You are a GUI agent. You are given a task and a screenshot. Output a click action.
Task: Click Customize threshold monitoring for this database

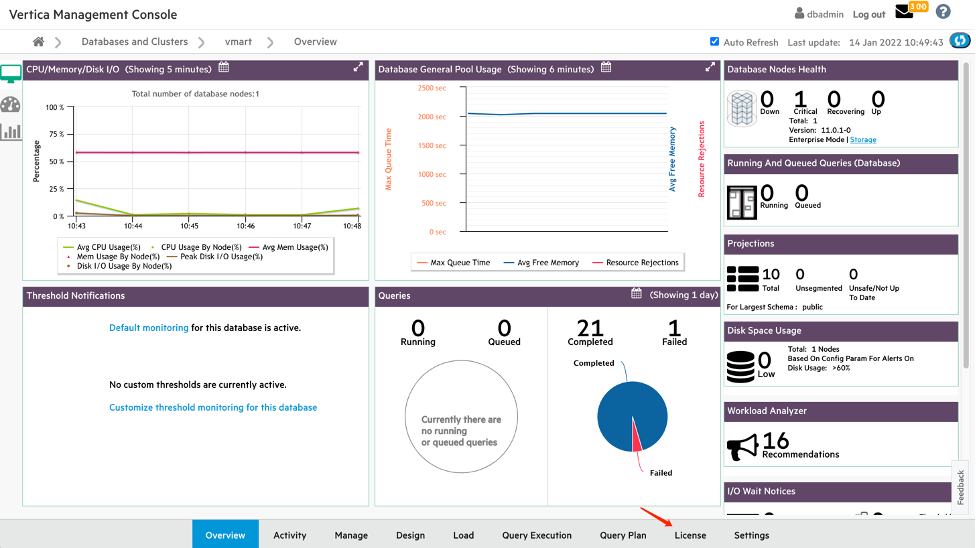click(x=213, y=407)
